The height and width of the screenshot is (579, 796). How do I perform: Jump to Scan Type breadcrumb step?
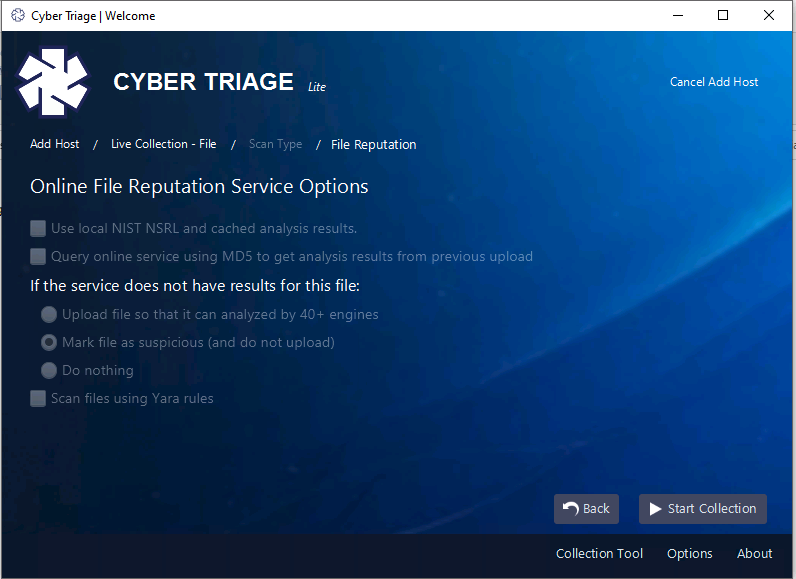[275, 145]
